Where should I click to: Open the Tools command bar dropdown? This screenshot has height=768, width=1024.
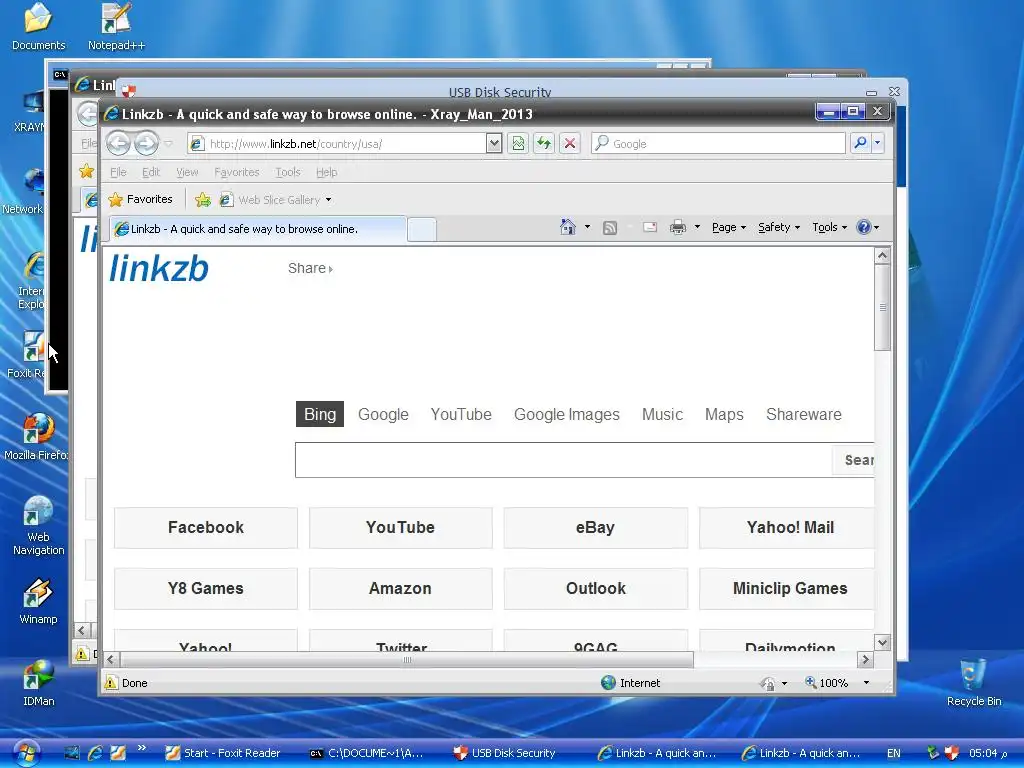coord(829,227)
